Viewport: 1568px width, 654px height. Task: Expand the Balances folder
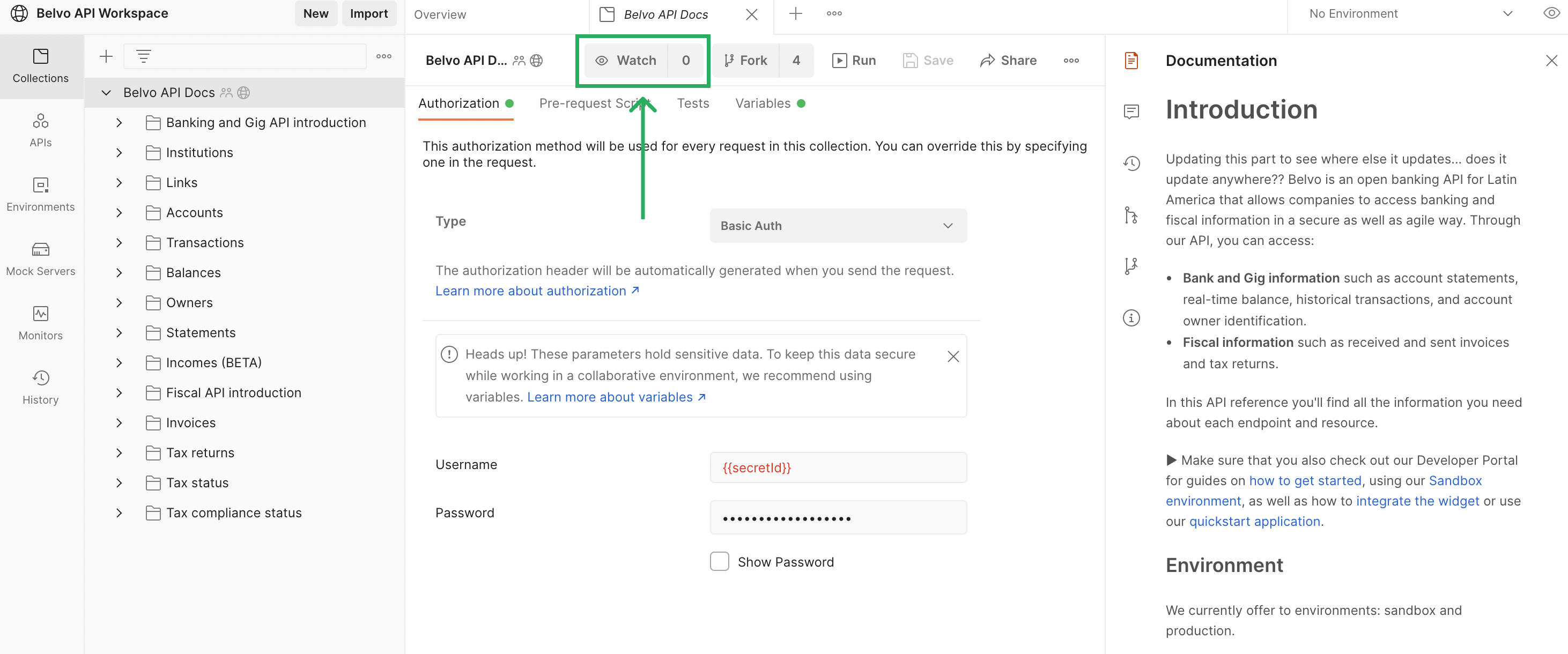[119, 272]
